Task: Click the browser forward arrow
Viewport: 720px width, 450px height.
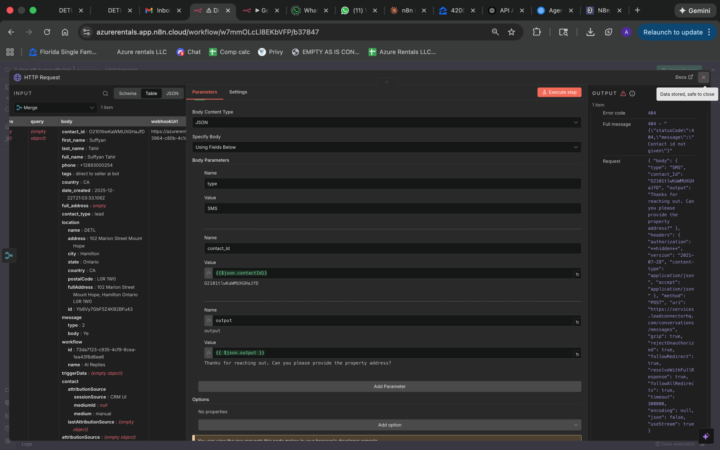Action: [x=29, y=32]
